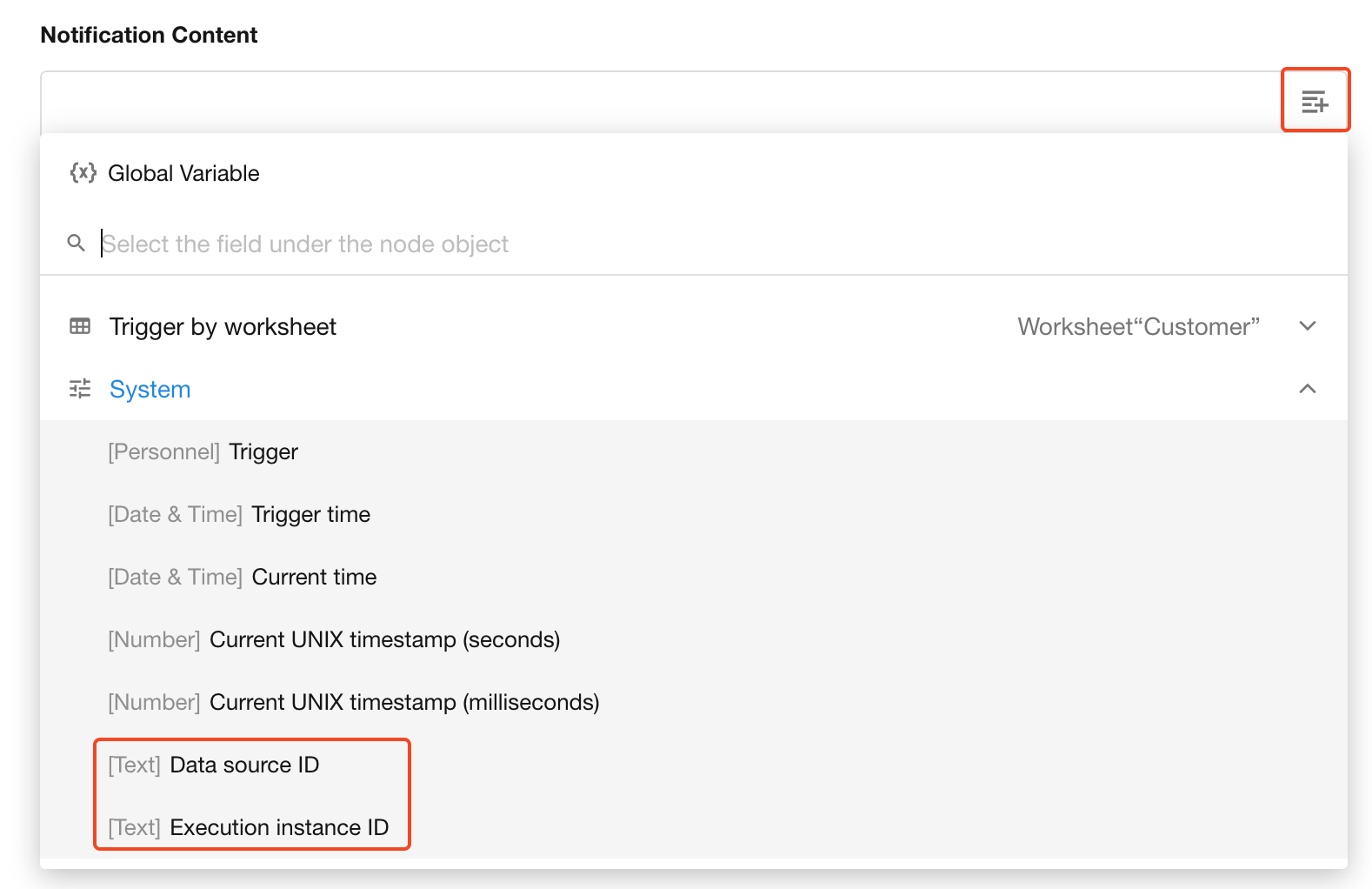Choose the Trigger time field
The image size is (1372, 889).
[240, 515]
